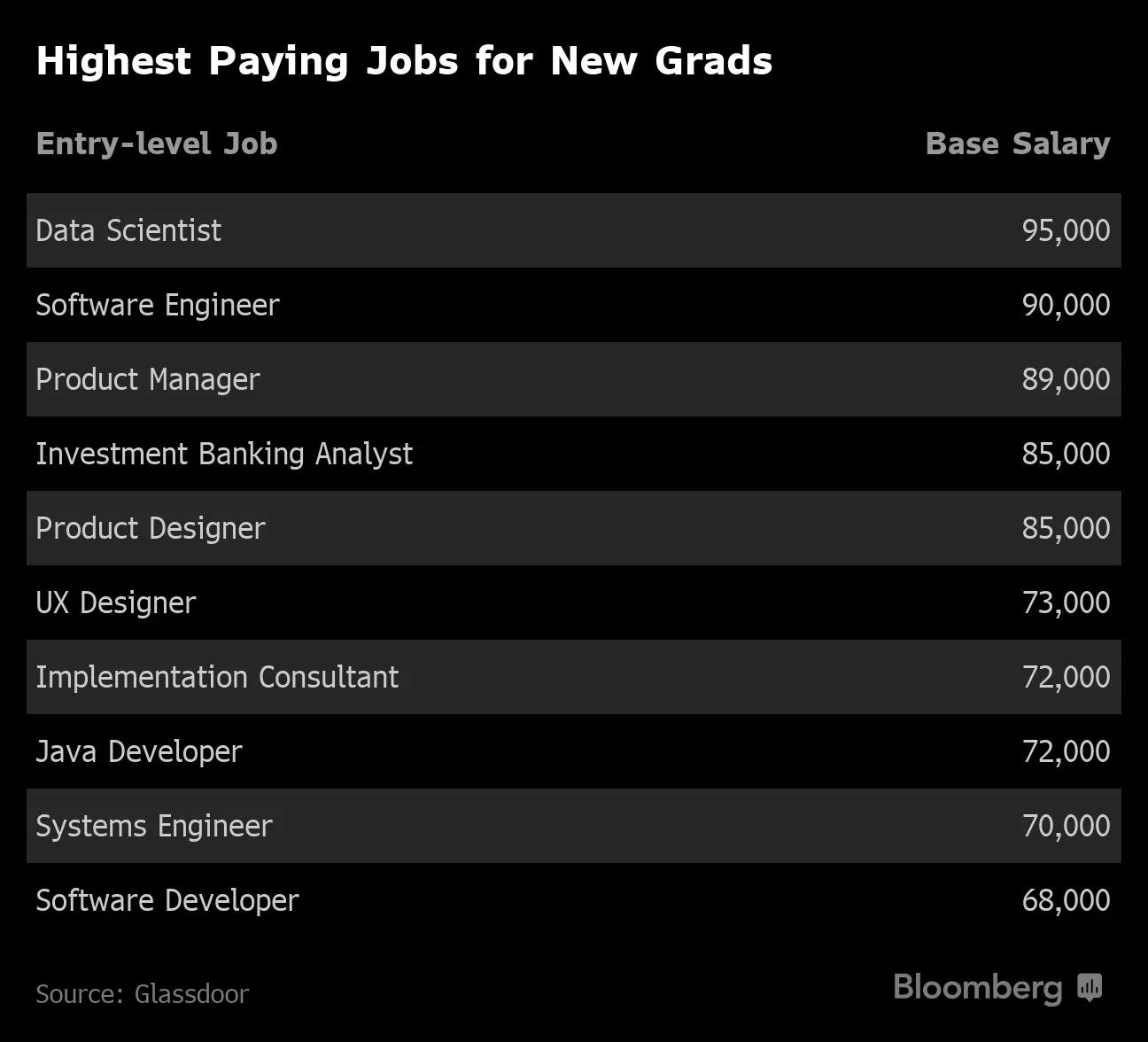Select the Investment Banking Analyst entry

point(224,454)
